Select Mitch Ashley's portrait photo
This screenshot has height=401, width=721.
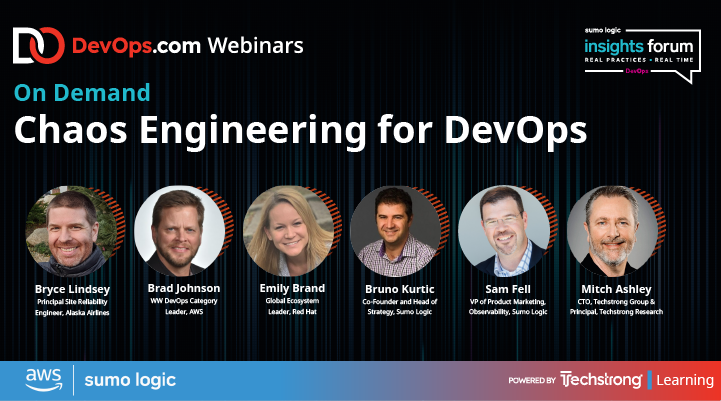pos(612,231)
